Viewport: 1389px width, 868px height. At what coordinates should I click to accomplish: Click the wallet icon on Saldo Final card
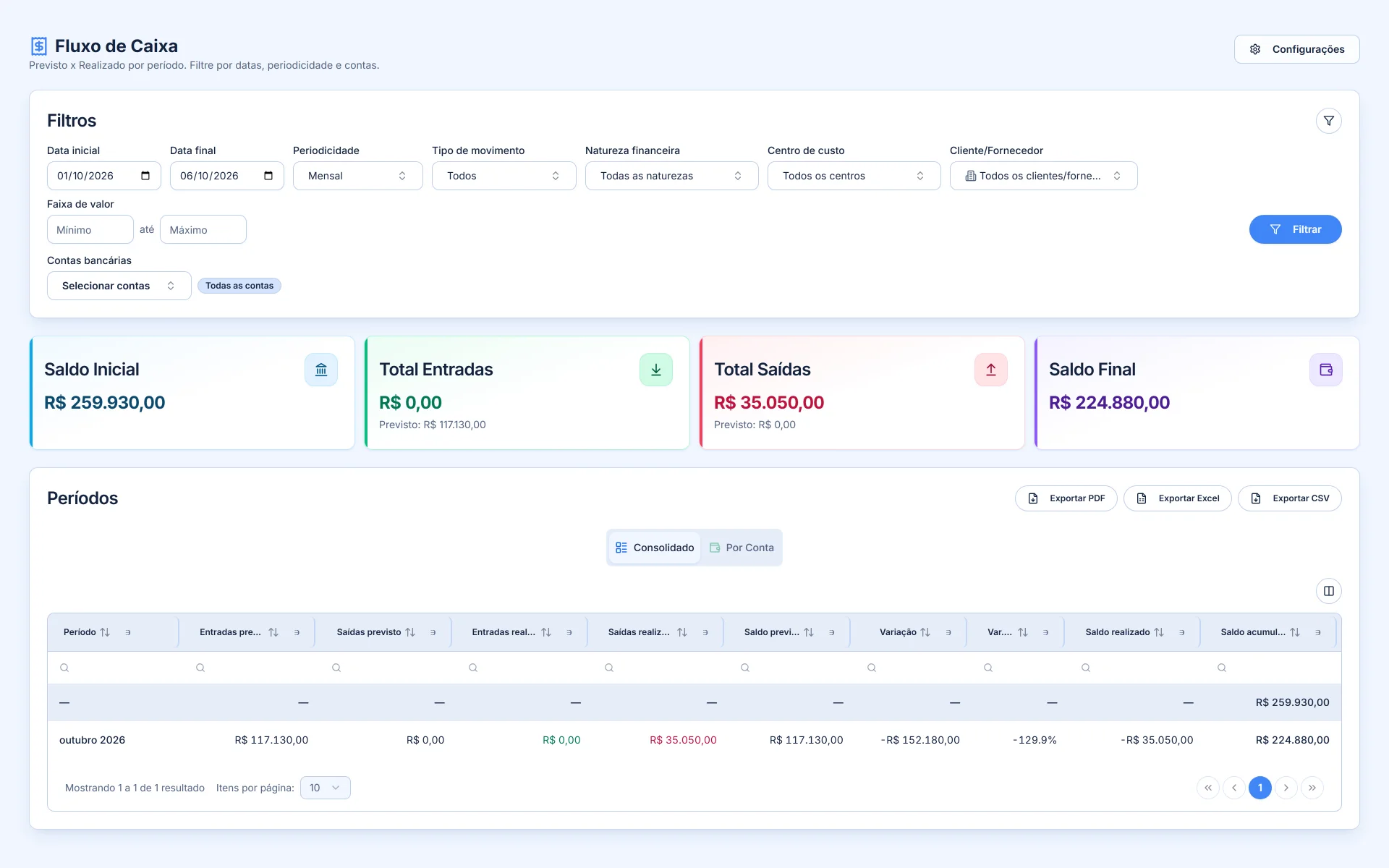[x=1325, y=370]
